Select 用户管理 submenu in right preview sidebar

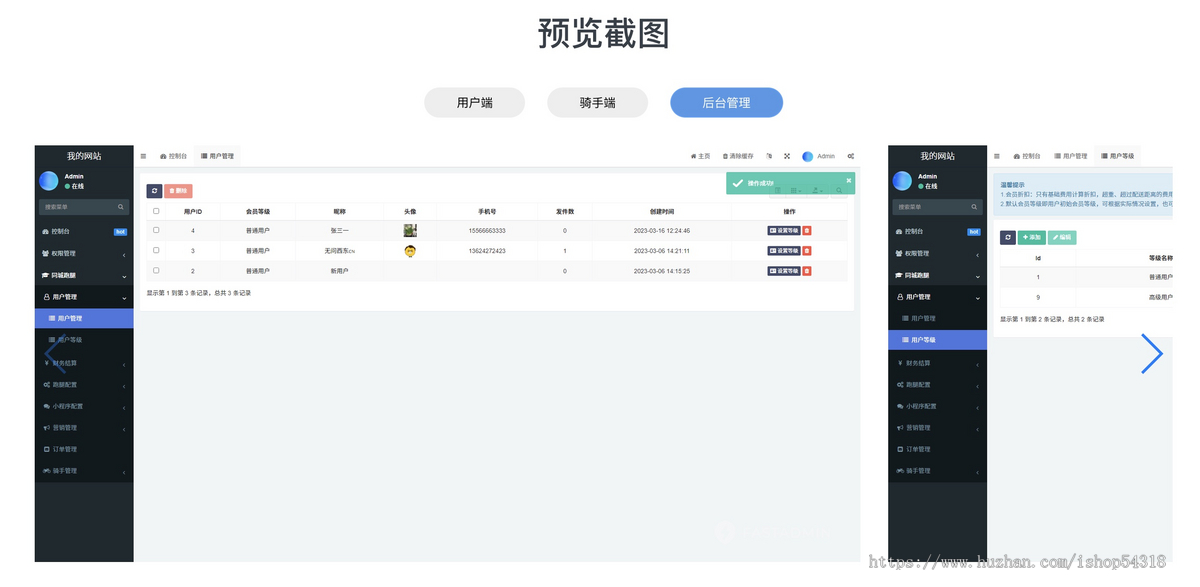[x=937, y=318]
